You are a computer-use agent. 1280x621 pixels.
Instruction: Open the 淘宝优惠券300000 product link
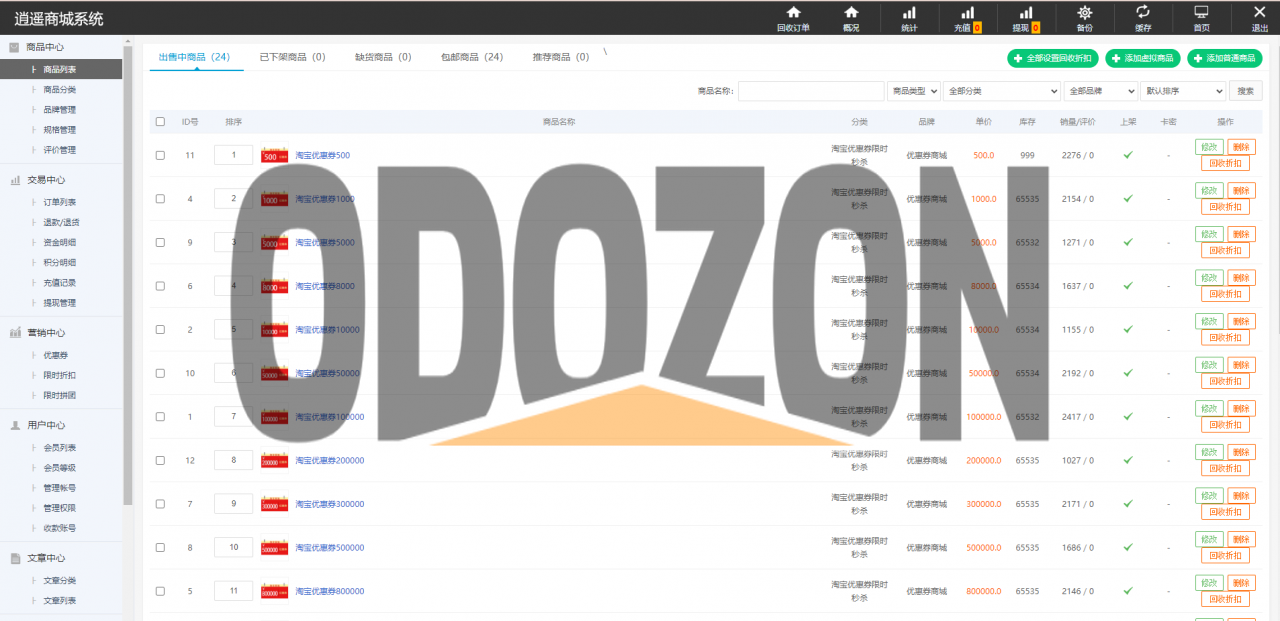coord(330,504)
